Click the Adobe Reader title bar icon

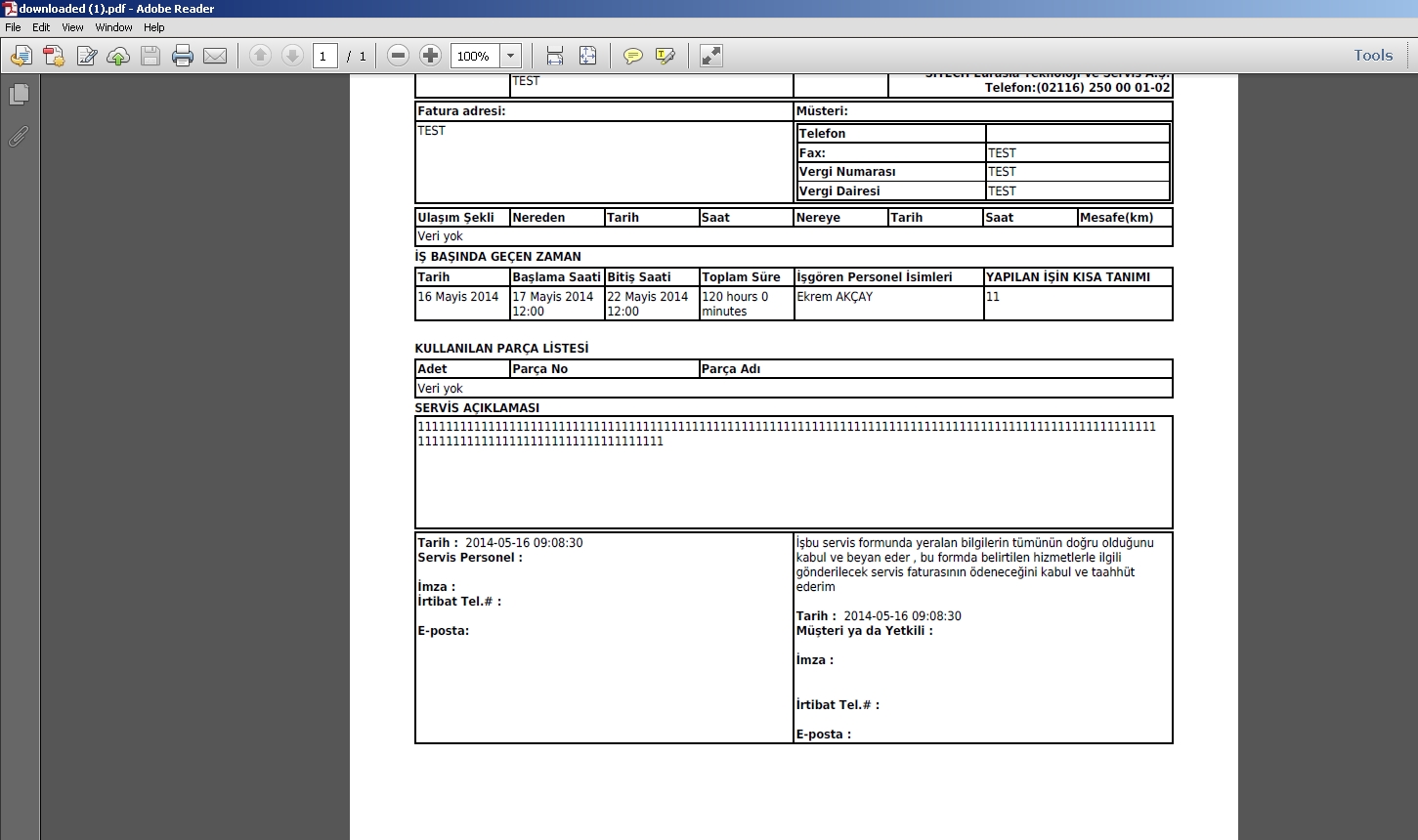[10, 9]
